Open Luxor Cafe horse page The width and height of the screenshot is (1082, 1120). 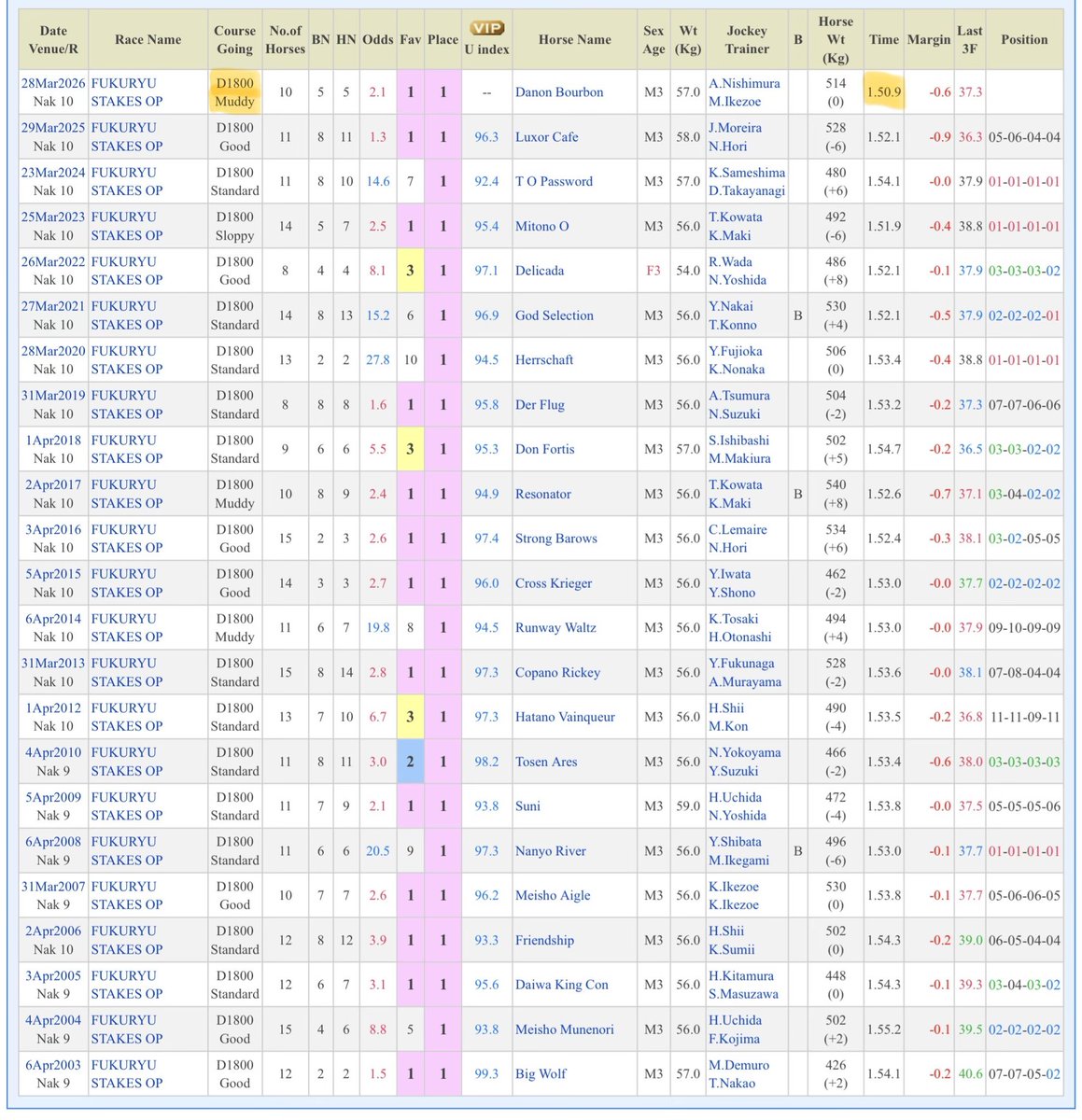click(547, 137)
